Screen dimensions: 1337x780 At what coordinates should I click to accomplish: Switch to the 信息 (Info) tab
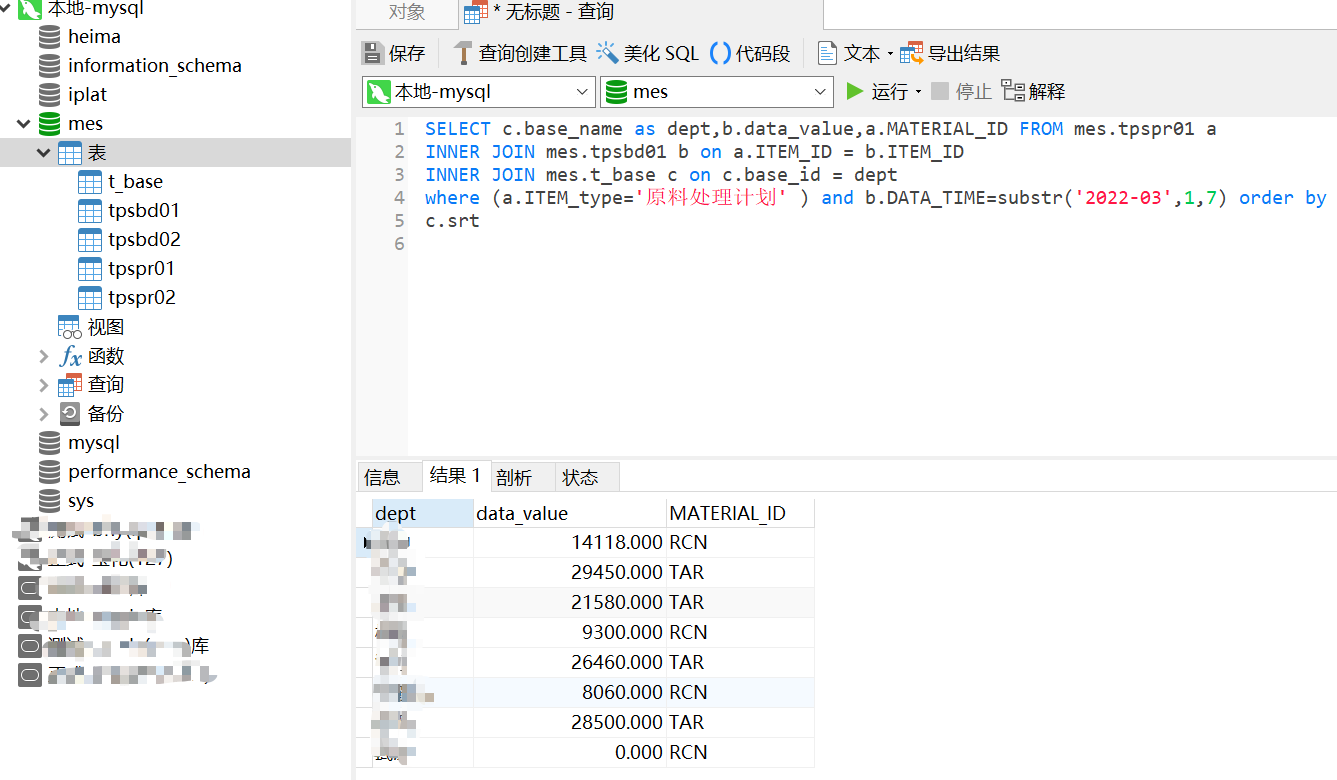[382, 477]
